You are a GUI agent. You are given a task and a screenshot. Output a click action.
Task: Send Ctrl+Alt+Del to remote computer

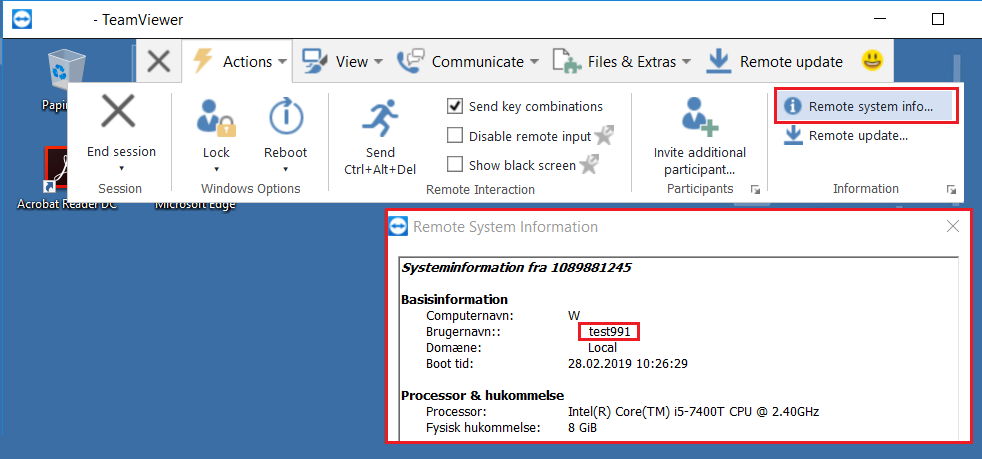click(x=380, y=137)
